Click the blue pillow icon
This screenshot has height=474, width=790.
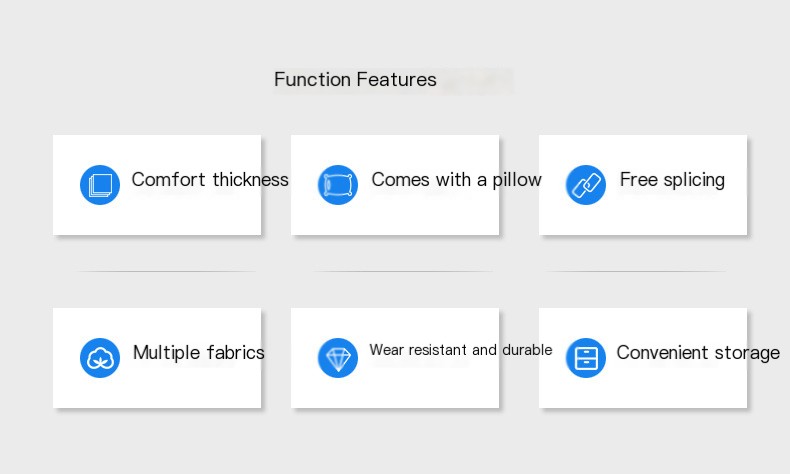point(338,185)
